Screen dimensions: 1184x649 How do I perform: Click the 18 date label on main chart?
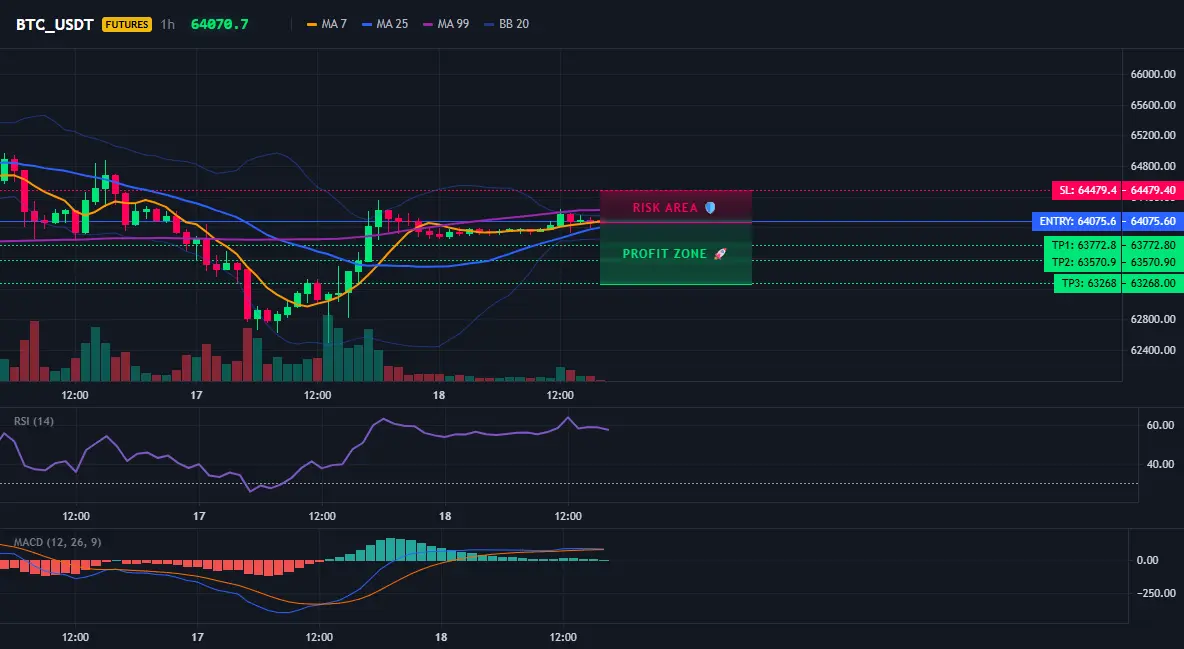tap(439, 395)
